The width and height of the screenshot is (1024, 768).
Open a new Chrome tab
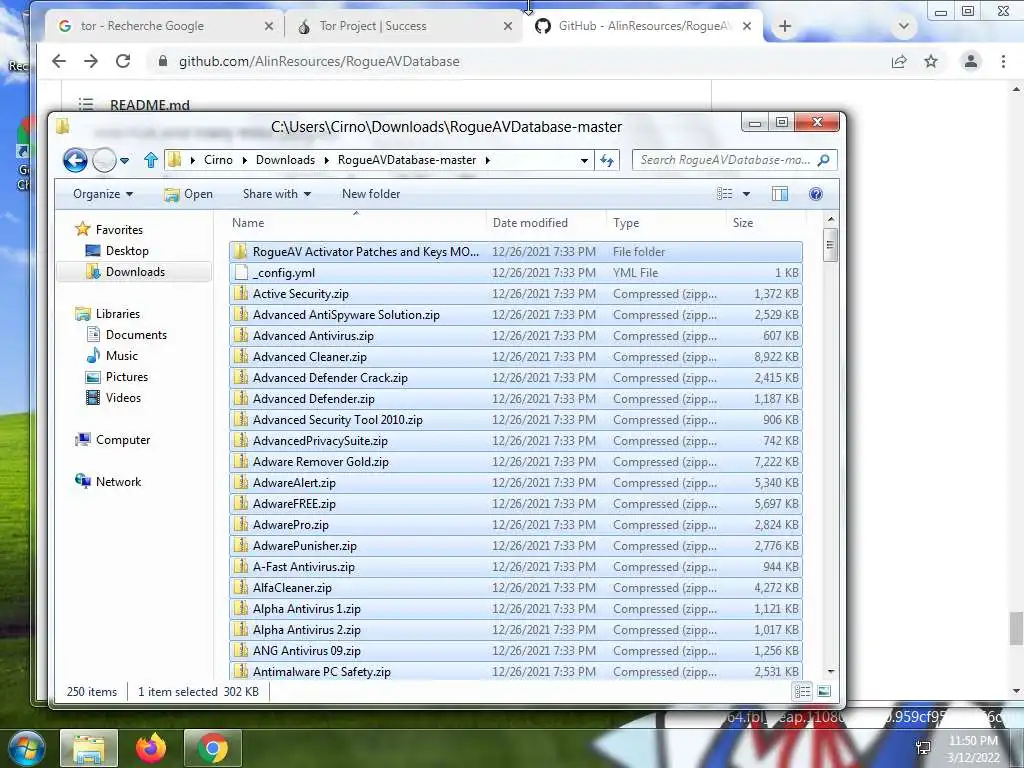pos(785,26)
